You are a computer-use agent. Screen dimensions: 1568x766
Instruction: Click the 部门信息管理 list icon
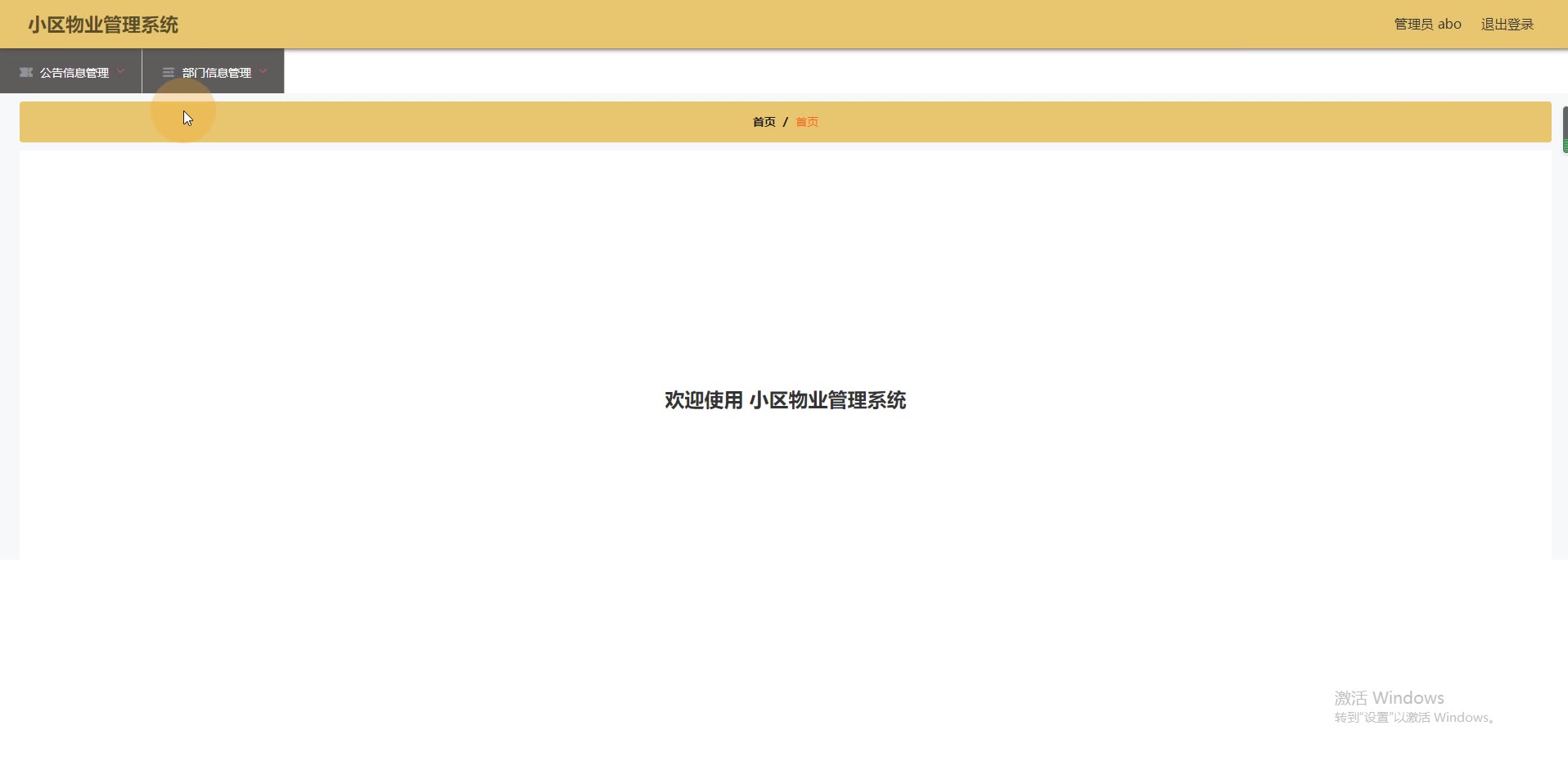click(x=169, y=72)
